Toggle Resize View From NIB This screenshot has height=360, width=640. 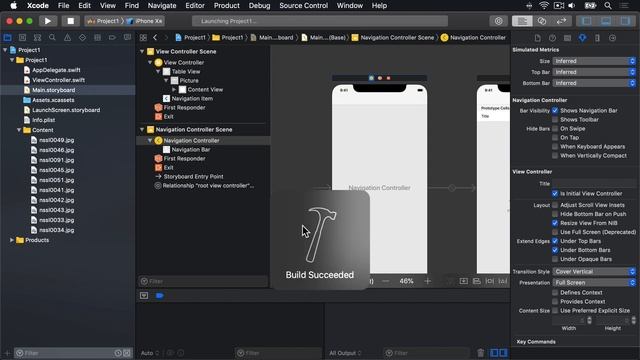coord(555,223)
